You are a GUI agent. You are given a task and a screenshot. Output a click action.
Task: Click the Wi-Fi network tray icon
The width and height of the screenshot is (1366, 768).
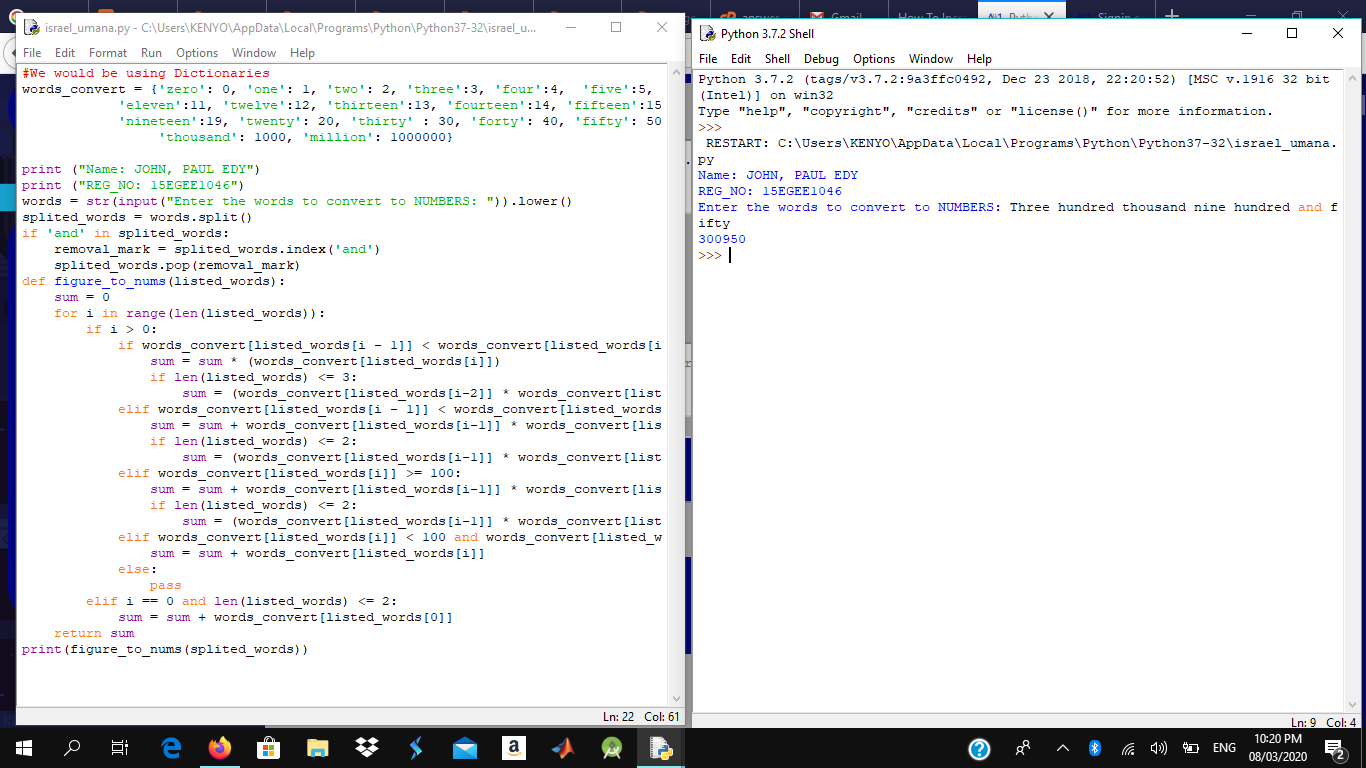[1128, 748]
